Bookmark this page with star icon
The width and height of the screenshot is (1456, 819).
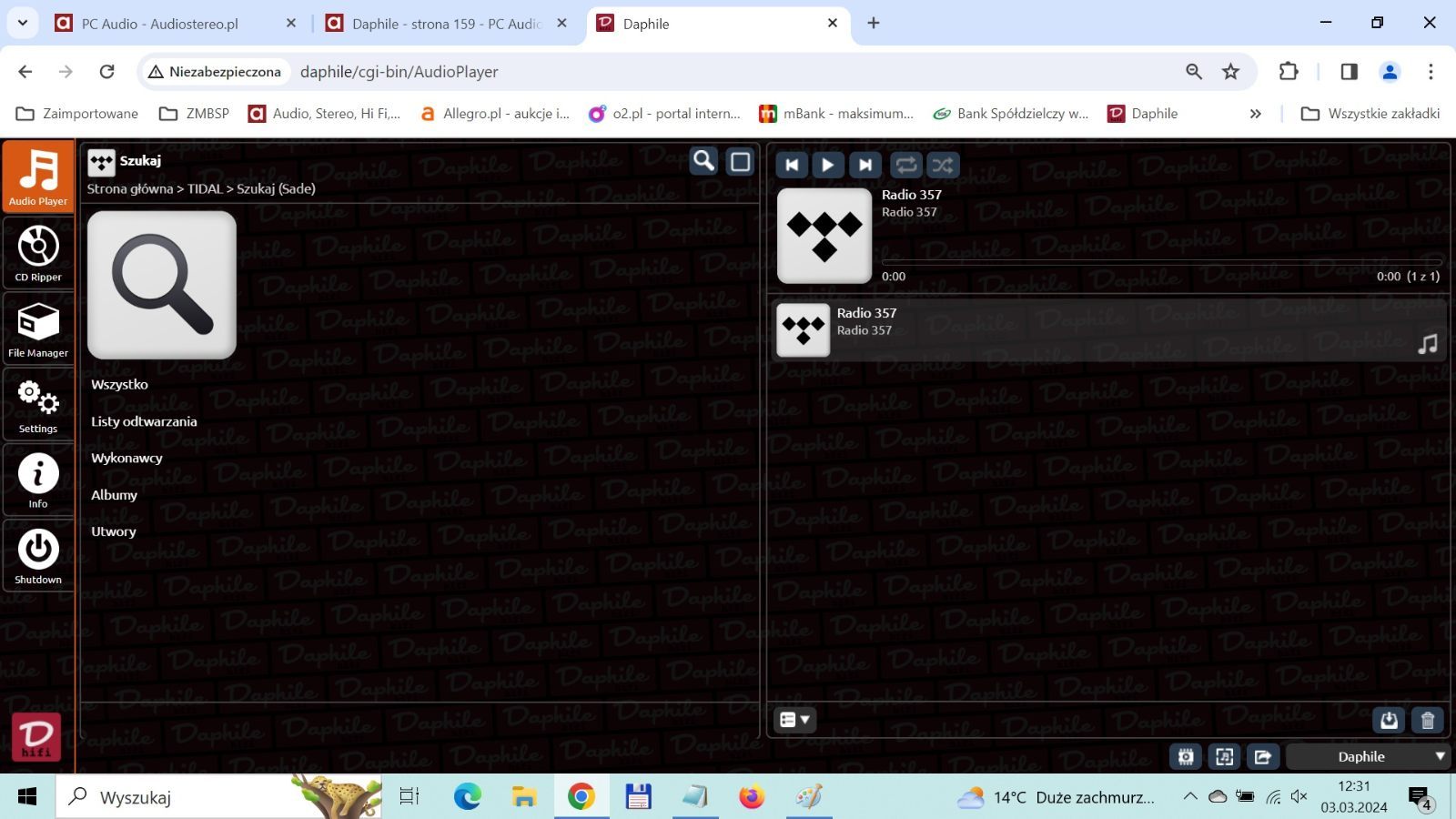(1230, 71)
